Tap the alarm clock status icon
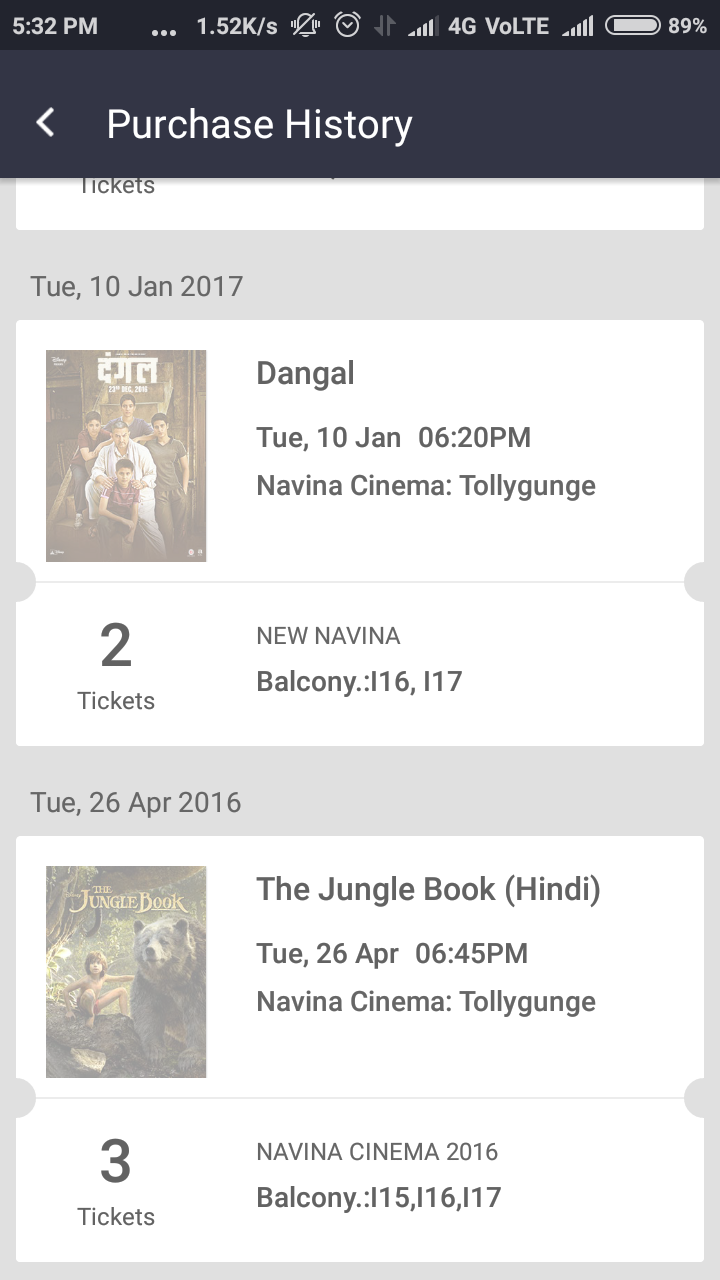Viewport: 720px width, 1280px height. [x=347, y=26]
